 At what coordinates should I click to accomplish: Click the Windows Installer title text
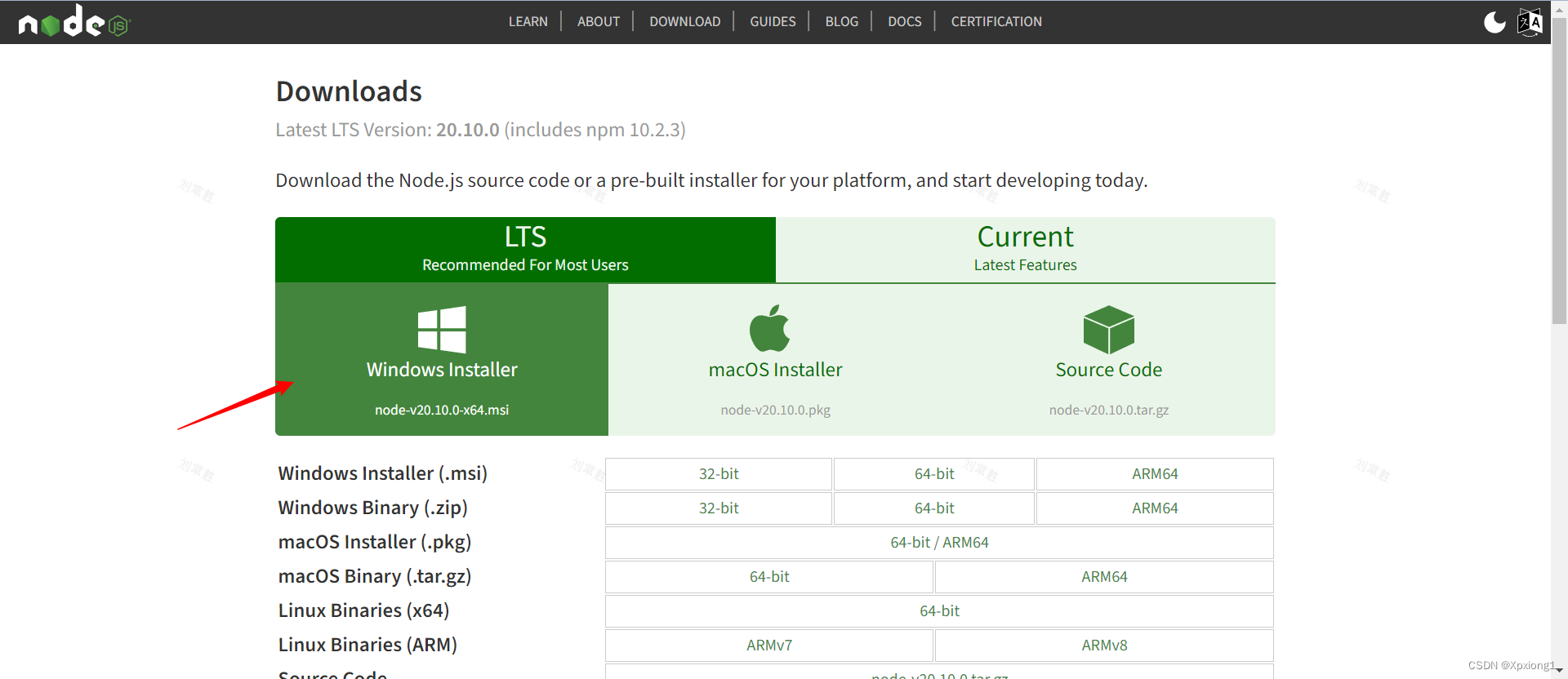coord(442,370)
